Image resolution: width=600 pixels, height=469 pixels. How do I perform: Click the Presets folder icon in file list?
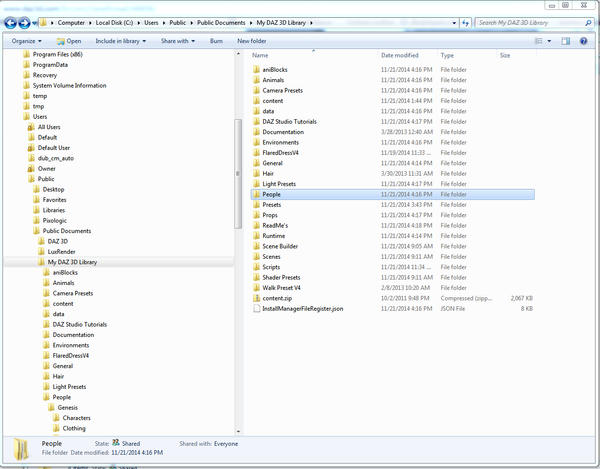(x=256, y=205)
